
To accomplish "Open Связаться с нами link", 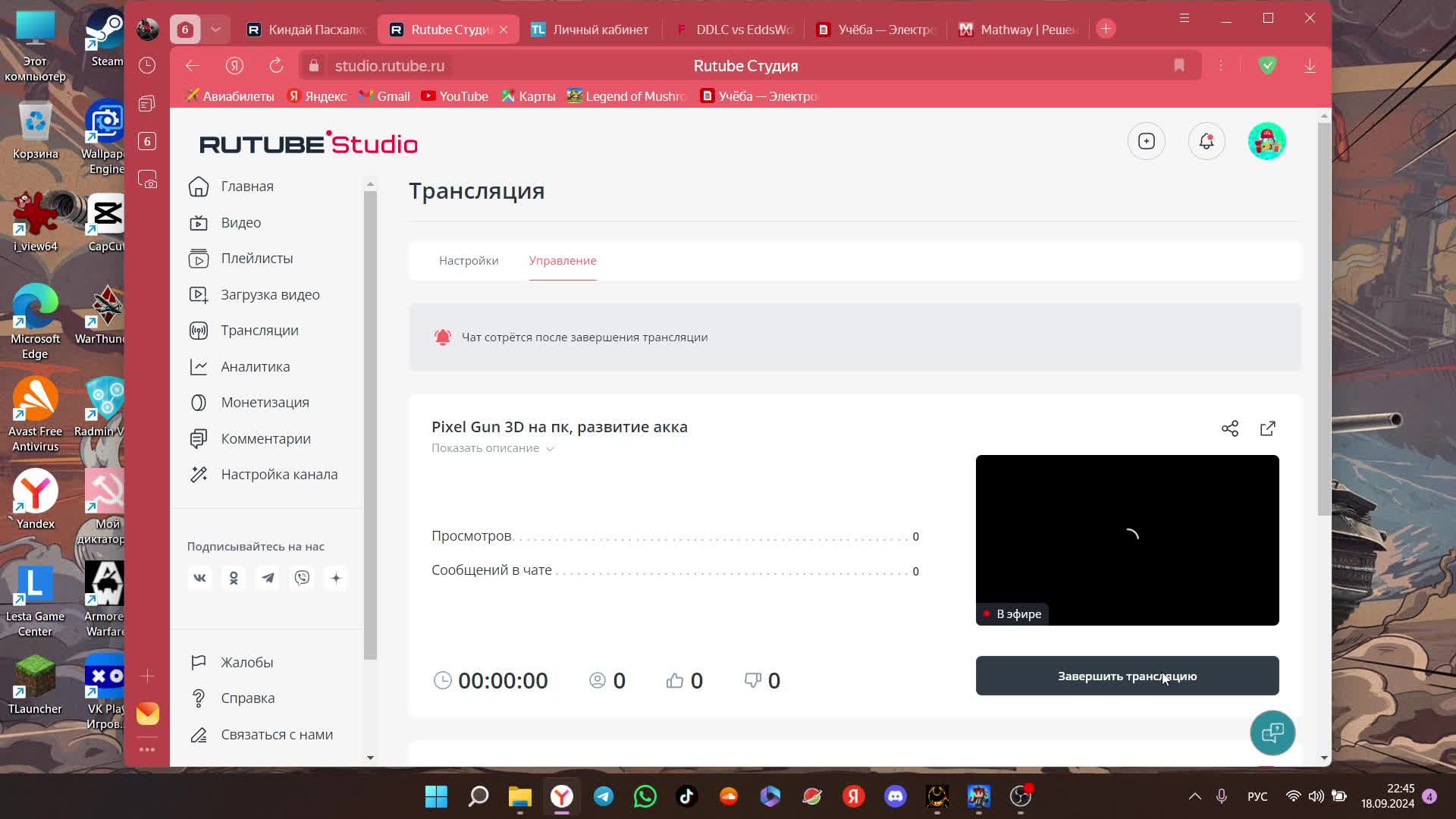I will pyautogui.click(x=277, y=735).
